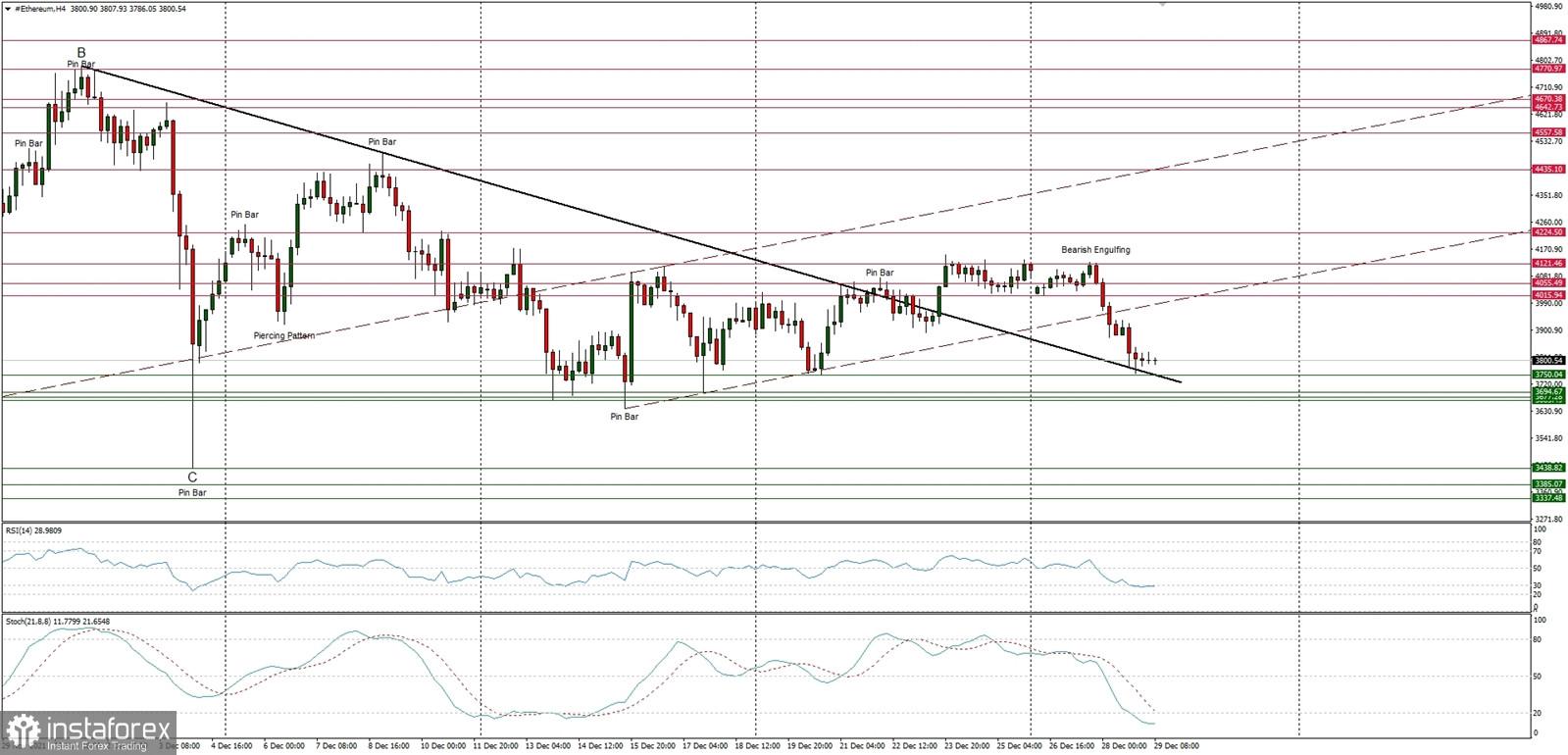Click the 15 Dec 20:00 time label
This screenshot has height=755, width=1568.
click(x=653, y=746)
